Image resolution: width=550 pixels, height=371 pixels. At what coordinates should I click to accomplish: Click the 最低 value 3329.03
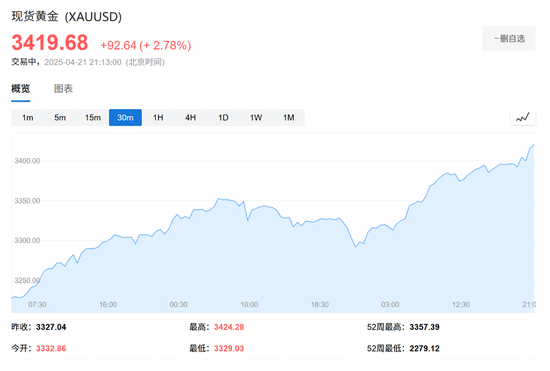pos(229,349)
